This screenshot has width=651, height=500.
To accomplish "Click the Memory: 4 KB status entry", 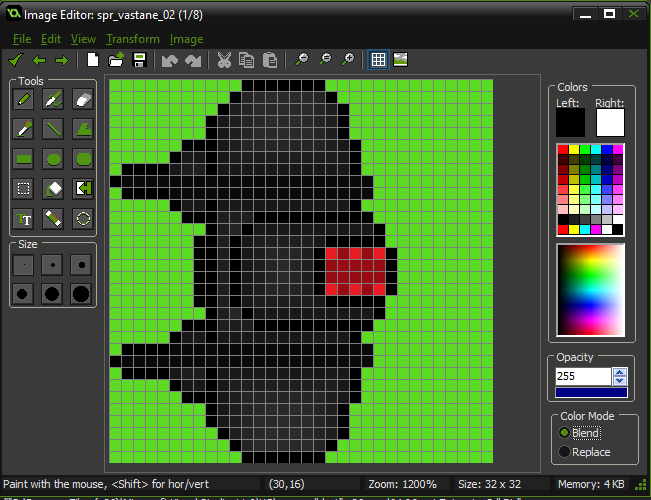I will [x=591, y=484].
